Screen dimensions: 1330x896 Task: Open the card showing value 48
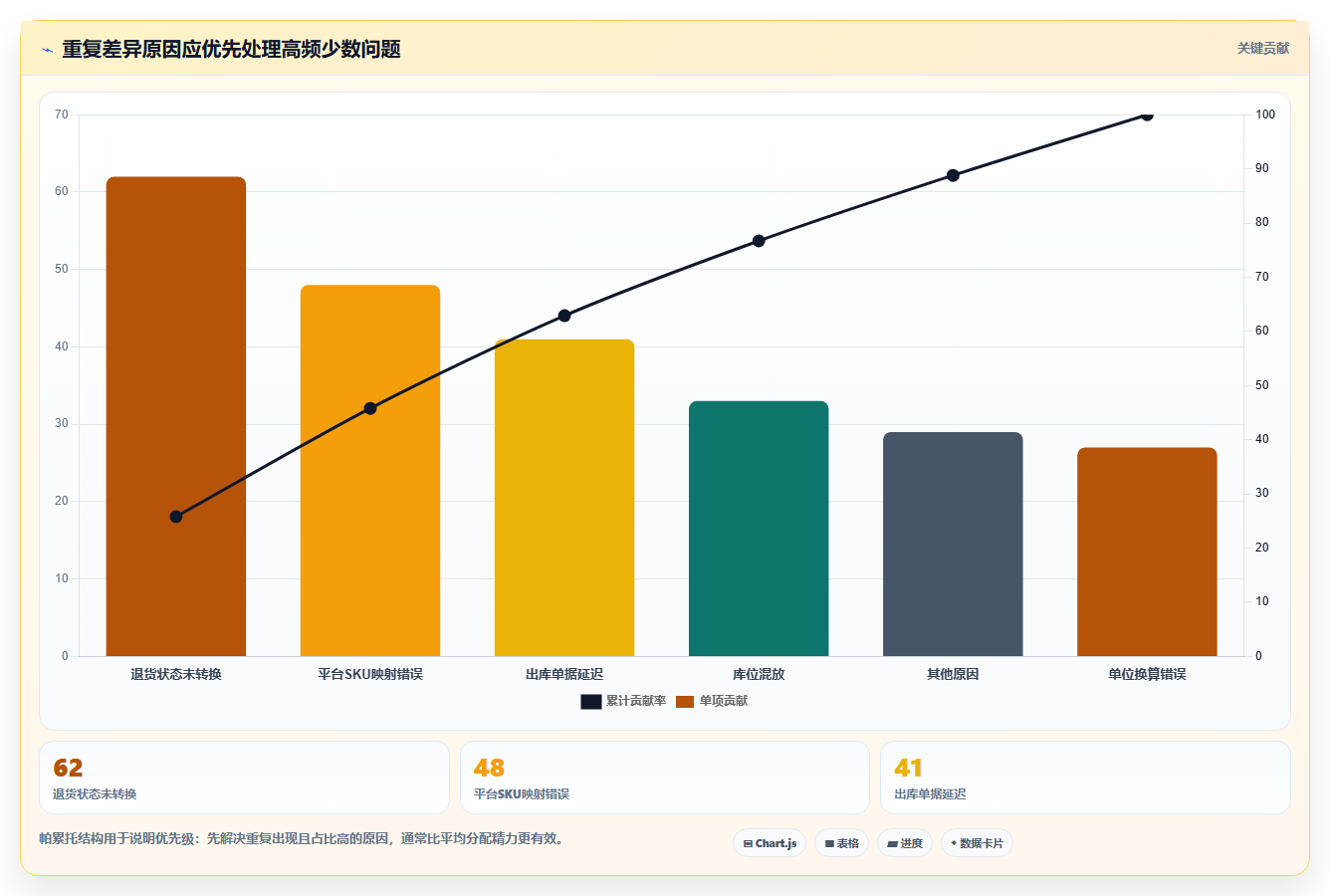point(665,778)
